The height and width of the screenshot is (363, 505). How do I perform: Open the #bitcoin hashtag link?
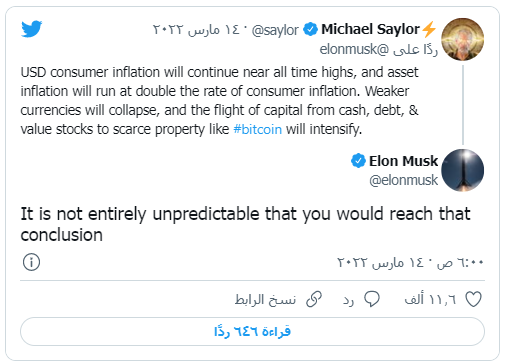tap(257, 129)
